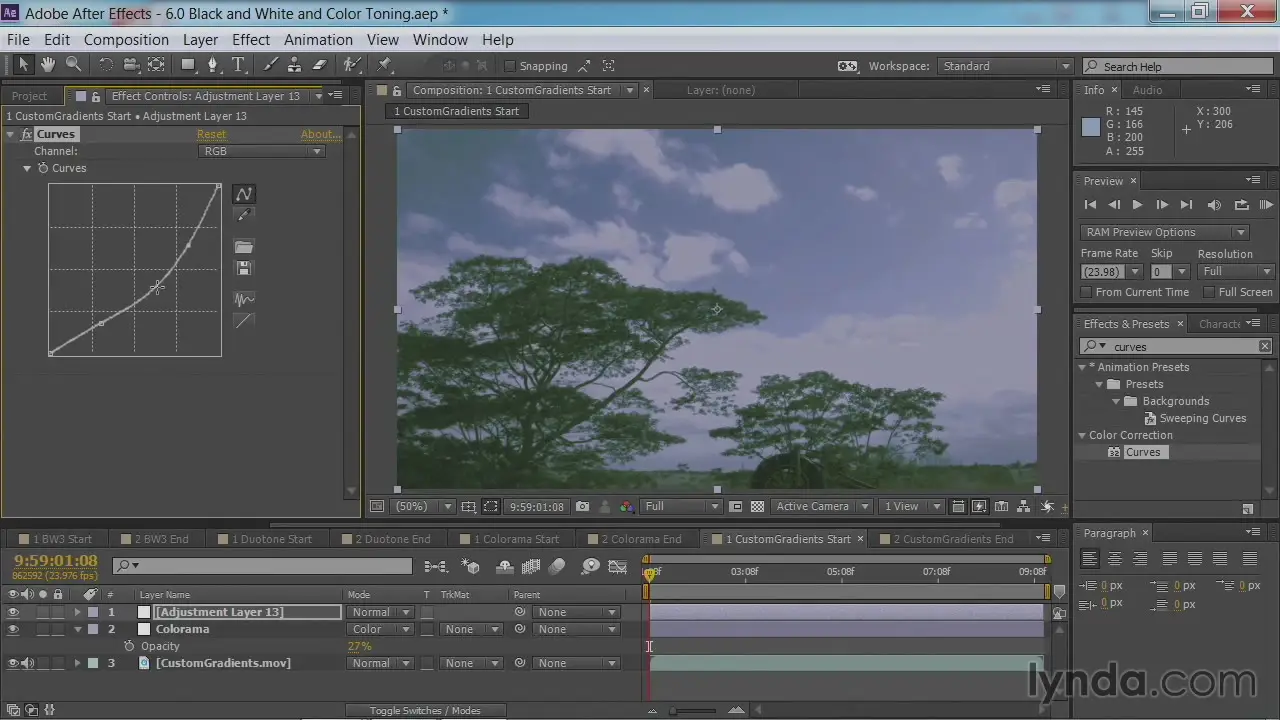The height and width of the screenshot is (720, 1280).
Task: Check the Full Screen preview option
Action: tap(1209, 292)
